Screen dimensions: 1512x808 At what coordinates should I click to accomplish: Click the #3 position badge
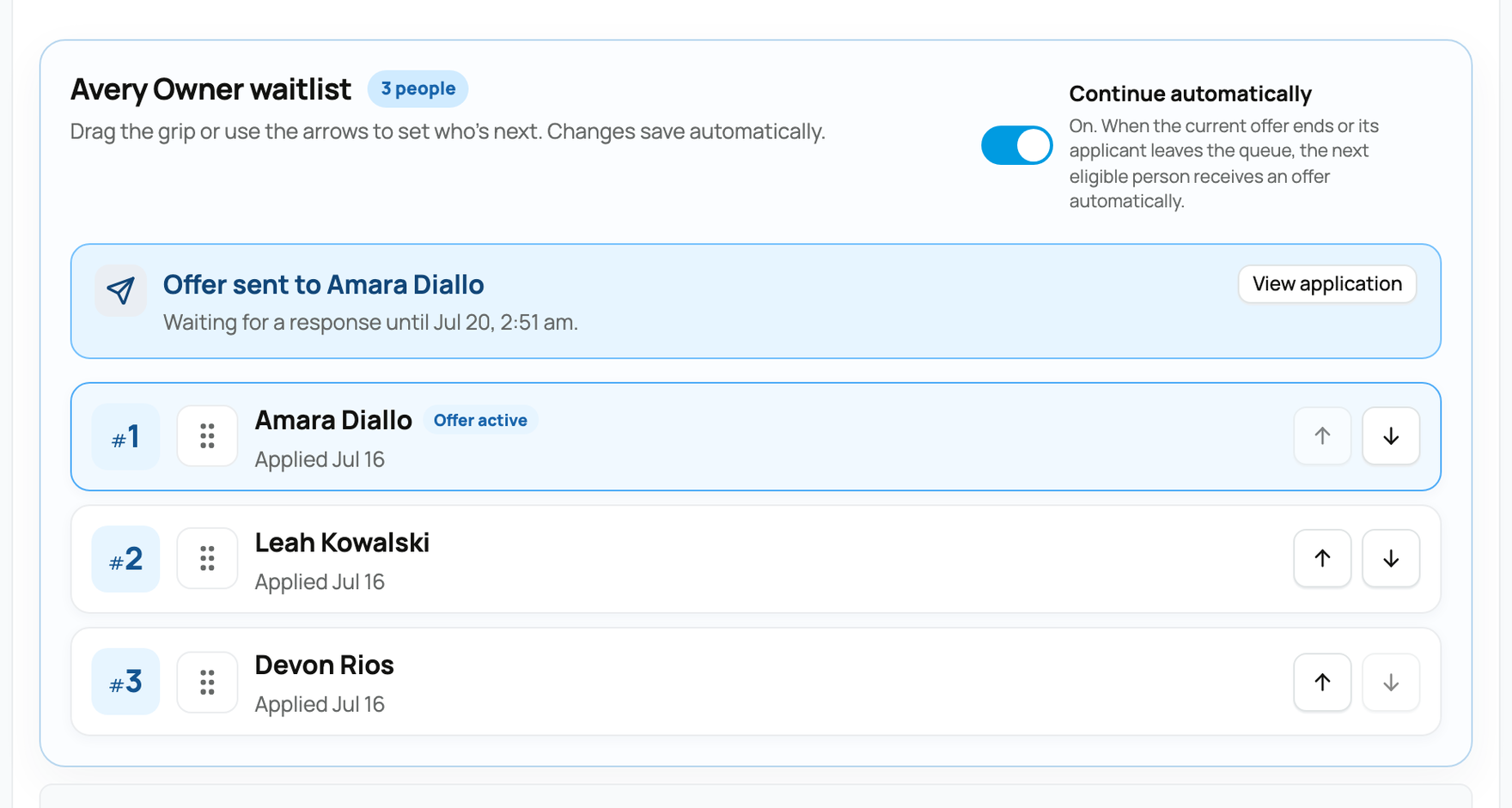point(125,682)
